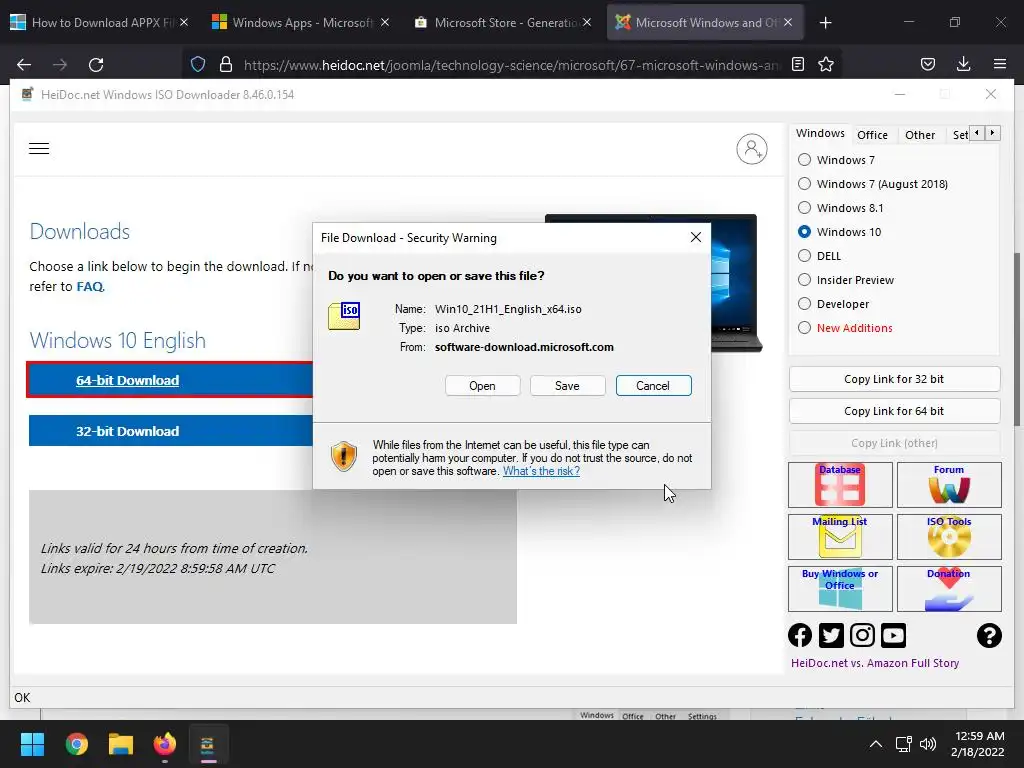Switch to Microsoft Store - Generation browser tab
The image size is (1024, 768).
(504, 23)
